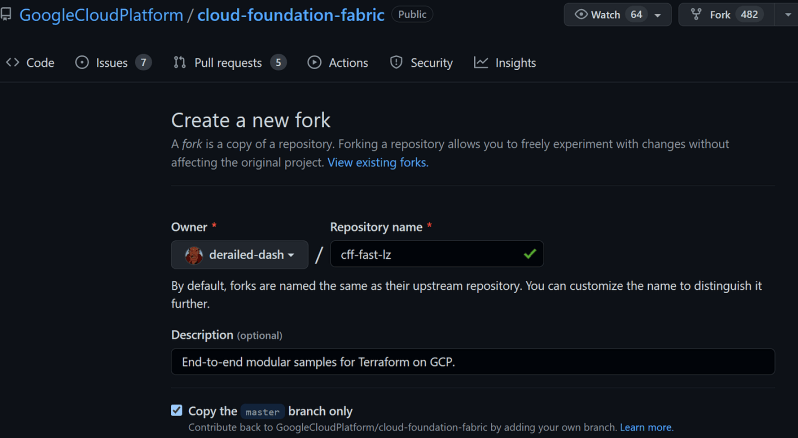Click the Watch 64 button
The height and width of the screenshot is (438, 798).
click(617, 14)
